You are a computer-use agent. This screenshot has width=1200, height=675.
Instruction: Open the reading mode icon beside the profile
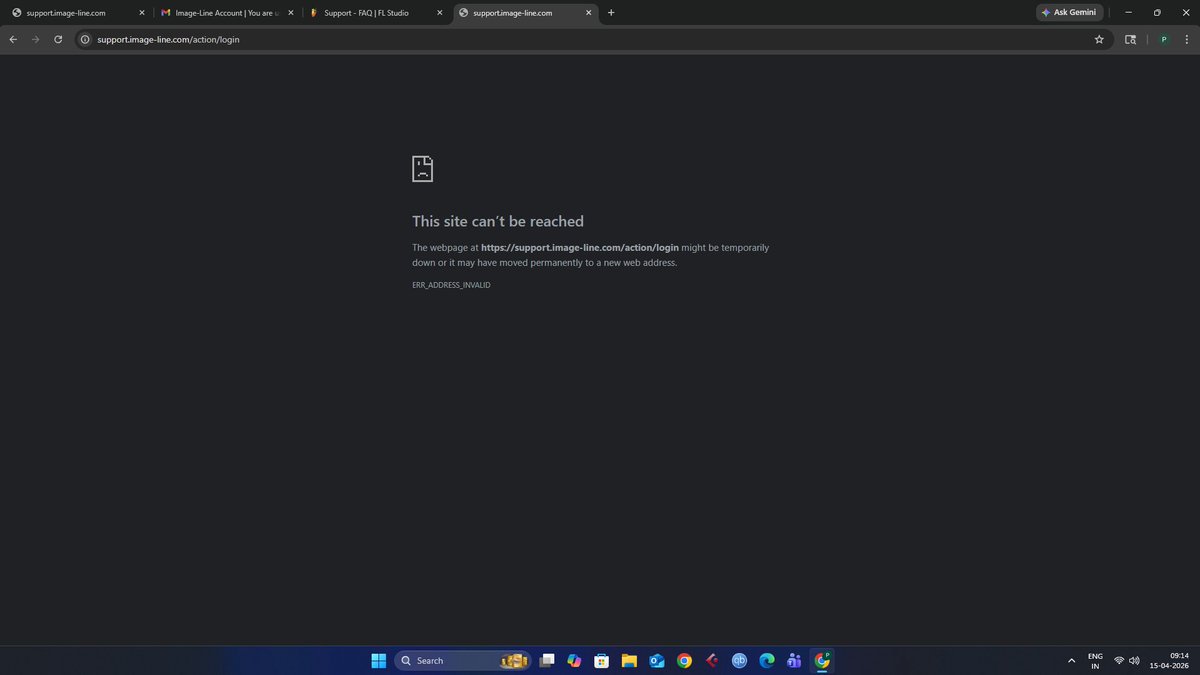pyautogui.click(x=1131, y=39)
